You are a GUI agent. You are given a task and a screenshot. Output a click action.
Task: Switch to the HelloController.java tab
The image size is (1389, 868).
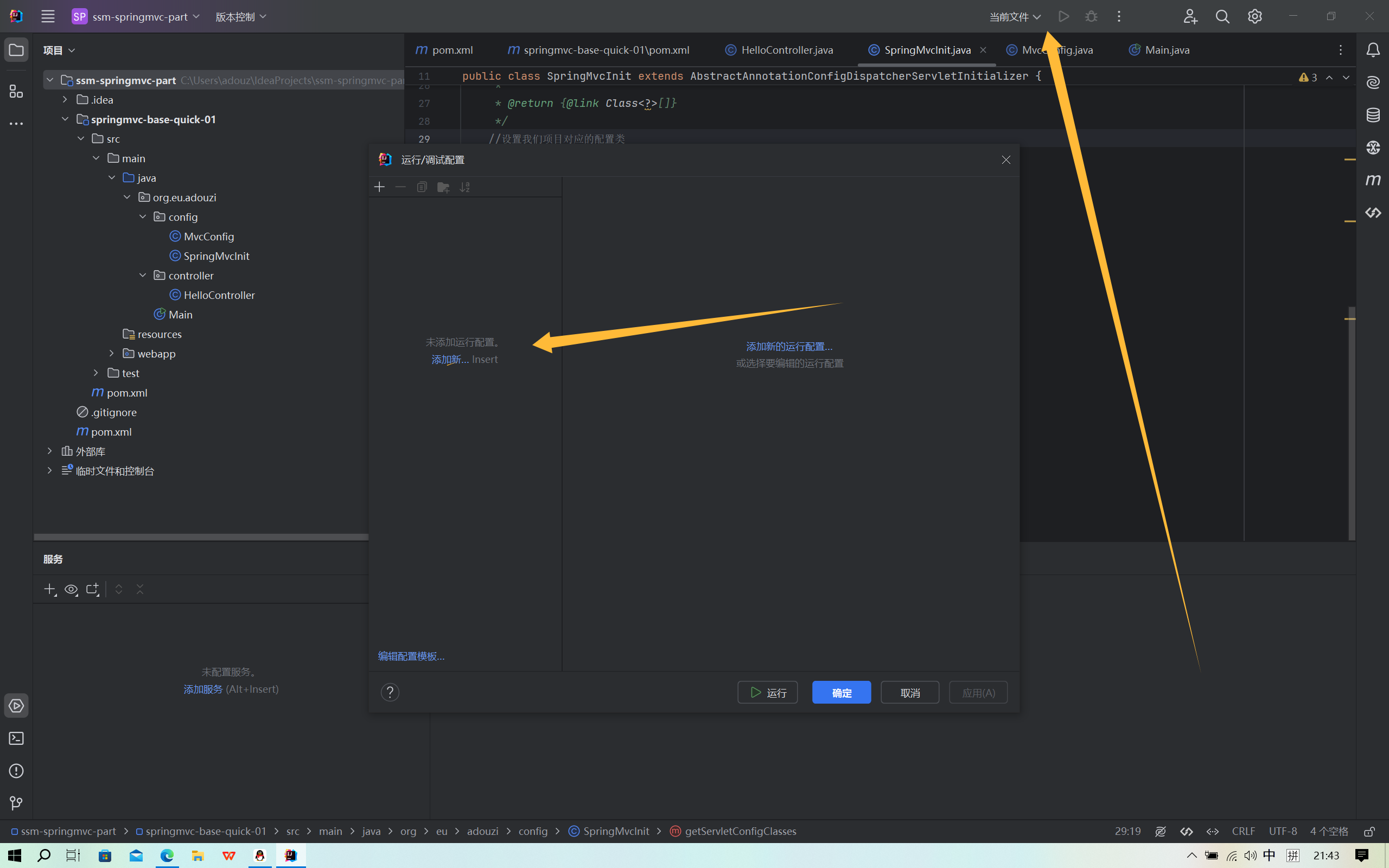click(x=786, y=50)
